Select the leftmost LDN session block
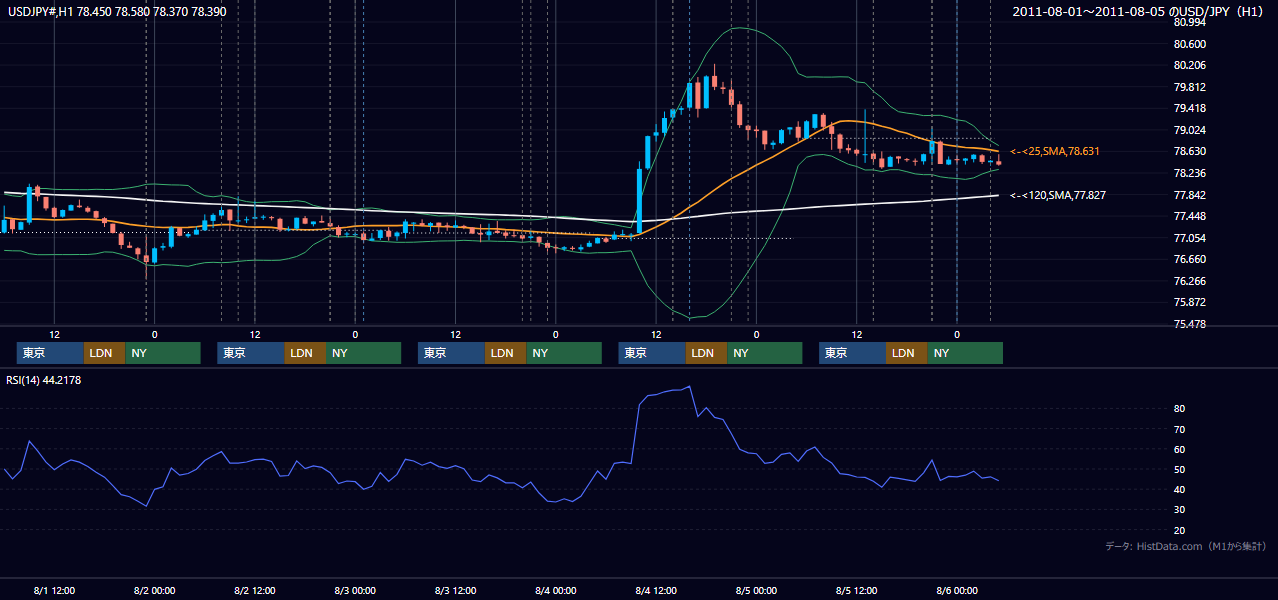 tap(105, 353)
